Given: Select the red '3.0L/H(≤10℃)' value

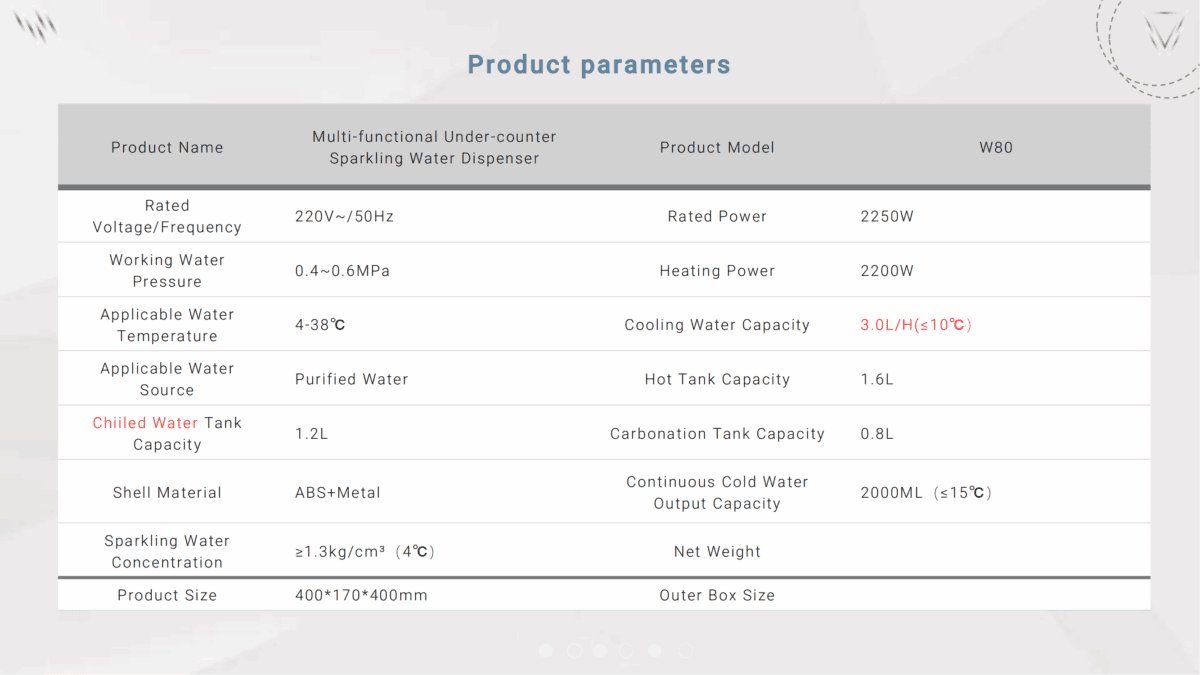Looking at the screenshot, I should (x=916, y=325).
